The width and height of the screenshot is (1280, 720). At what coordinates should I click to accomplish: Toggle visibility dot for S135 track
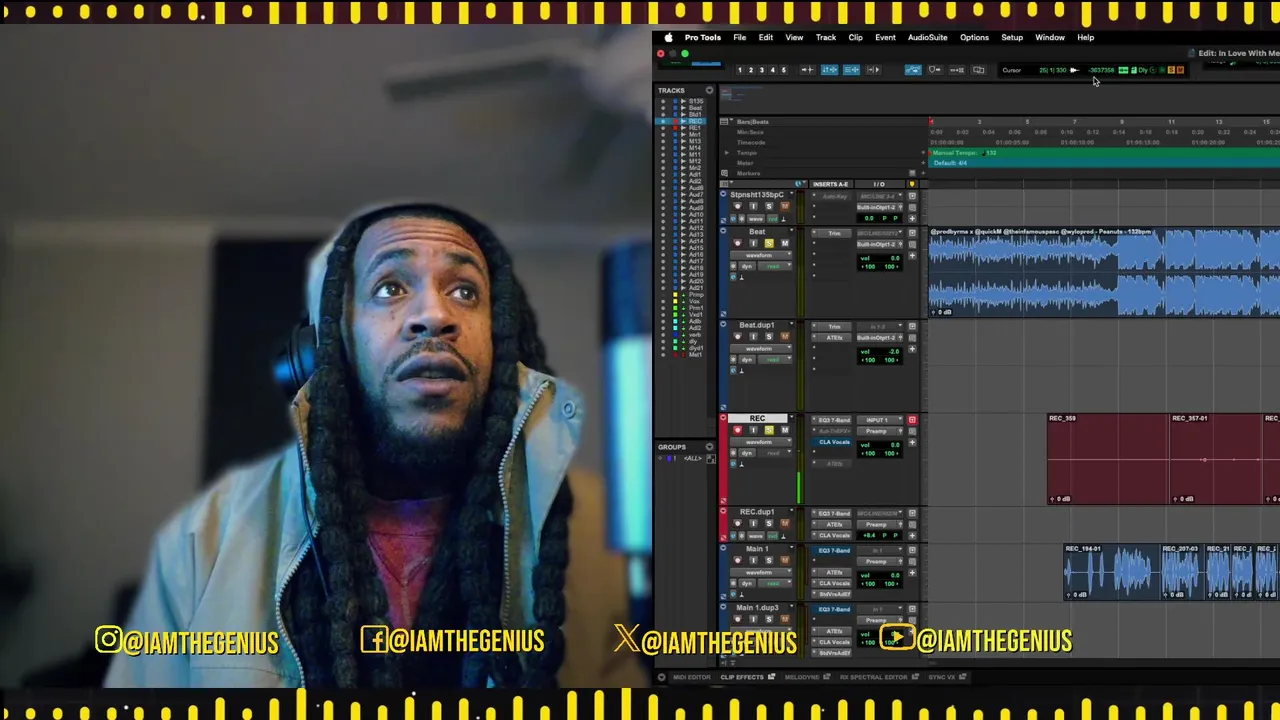[662, 101]
